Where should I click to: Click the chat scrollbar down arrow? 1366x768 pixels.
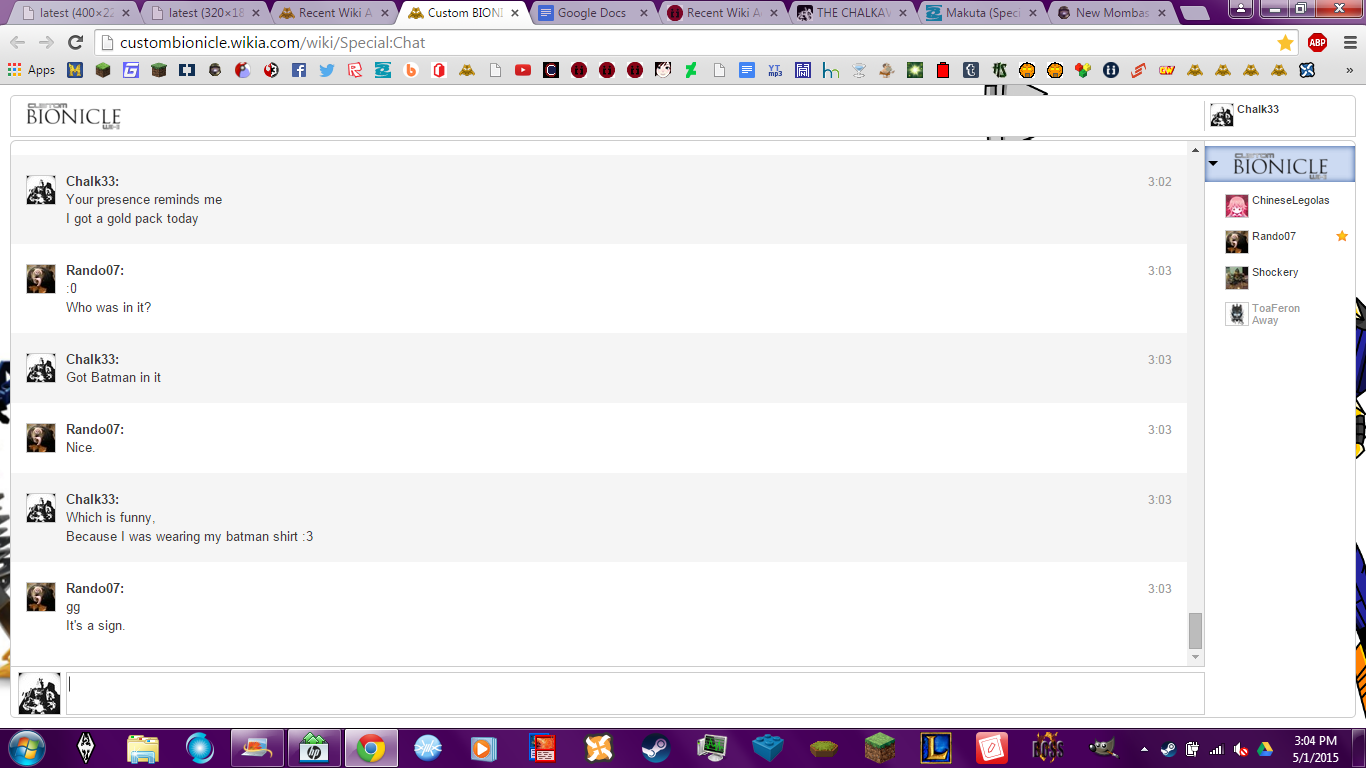1195,657
